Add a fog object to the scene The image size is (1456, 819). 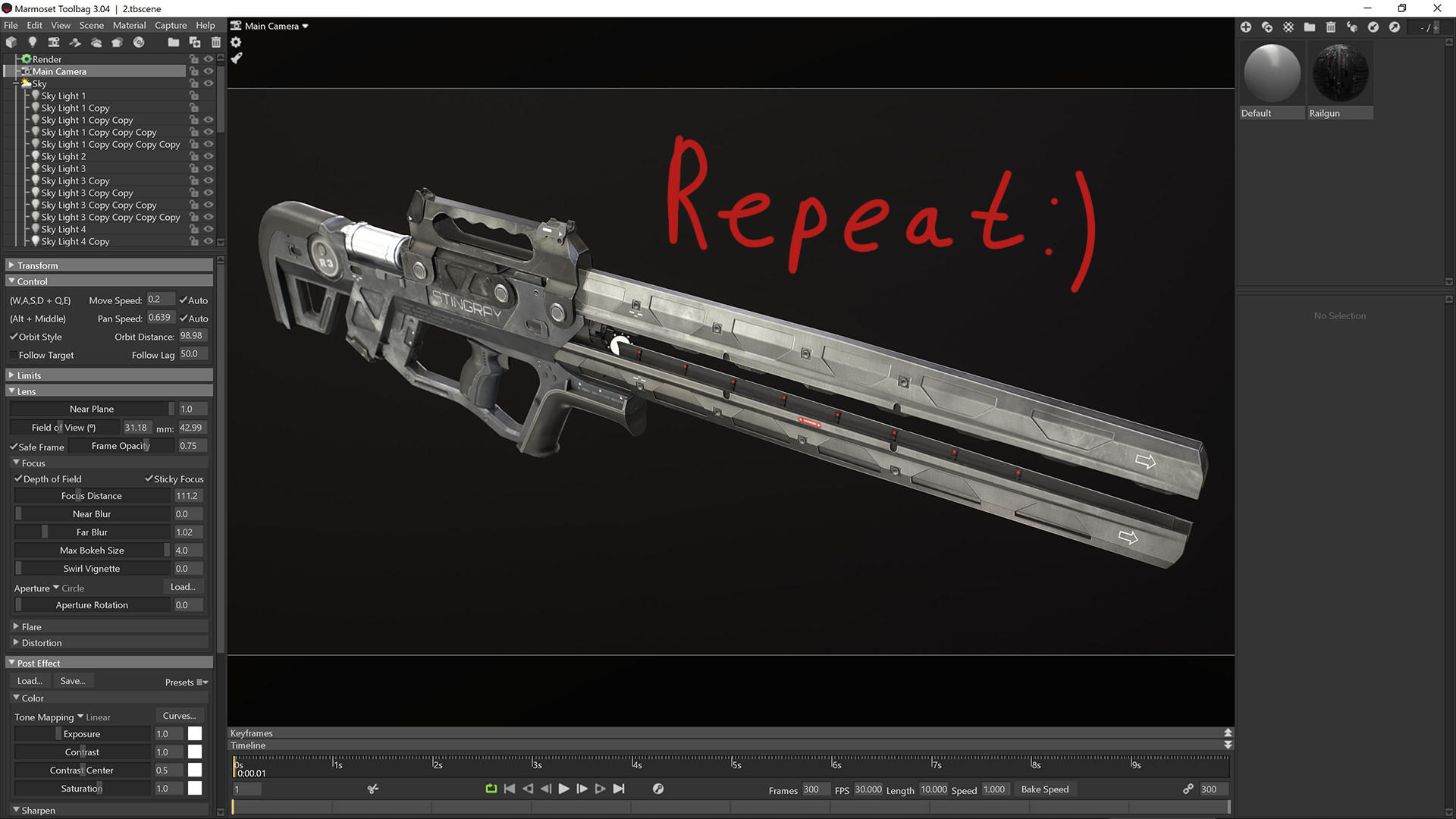96,42
